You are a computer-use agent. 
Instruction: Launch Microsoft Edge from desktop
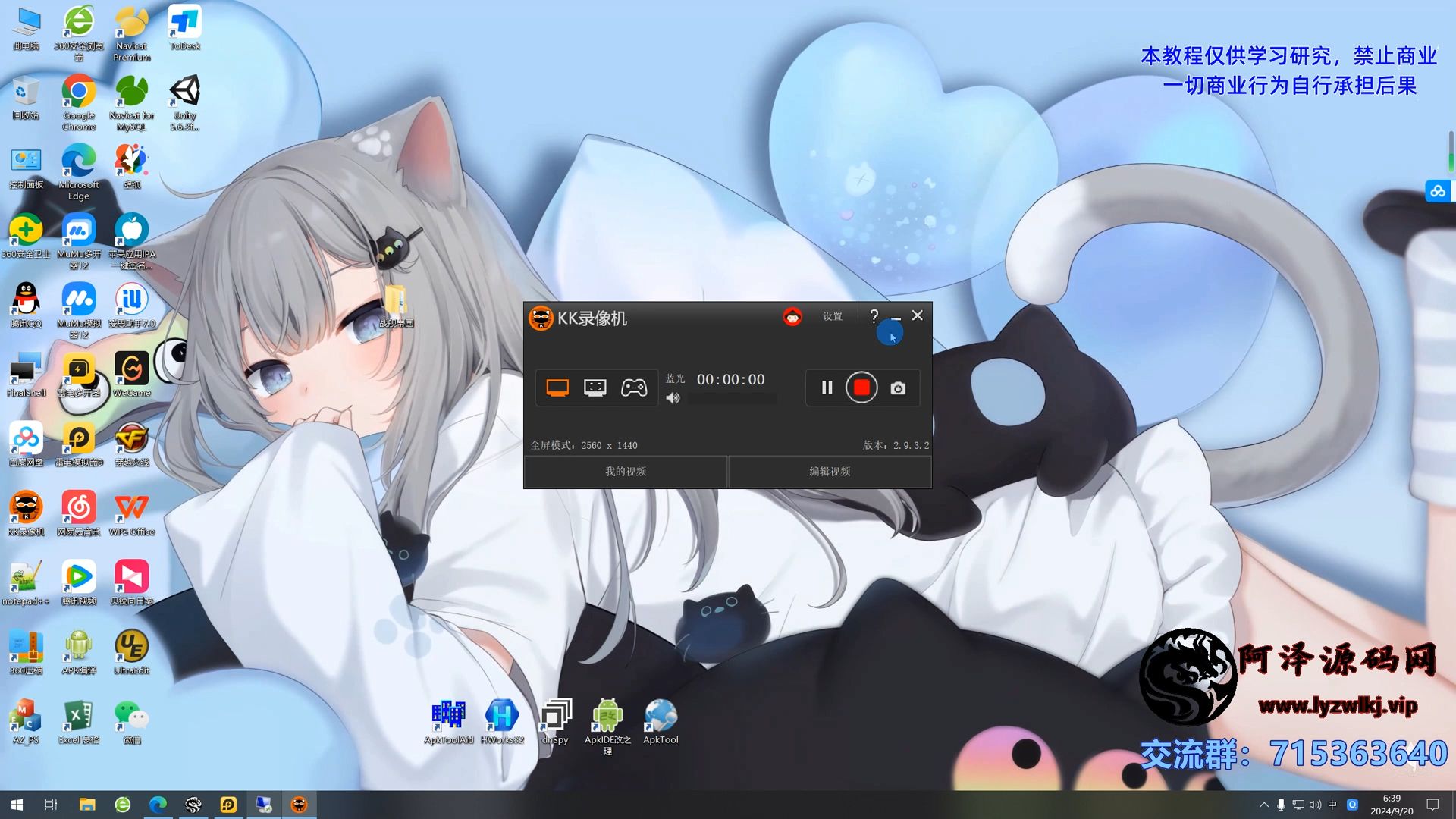tap(79, 172)
